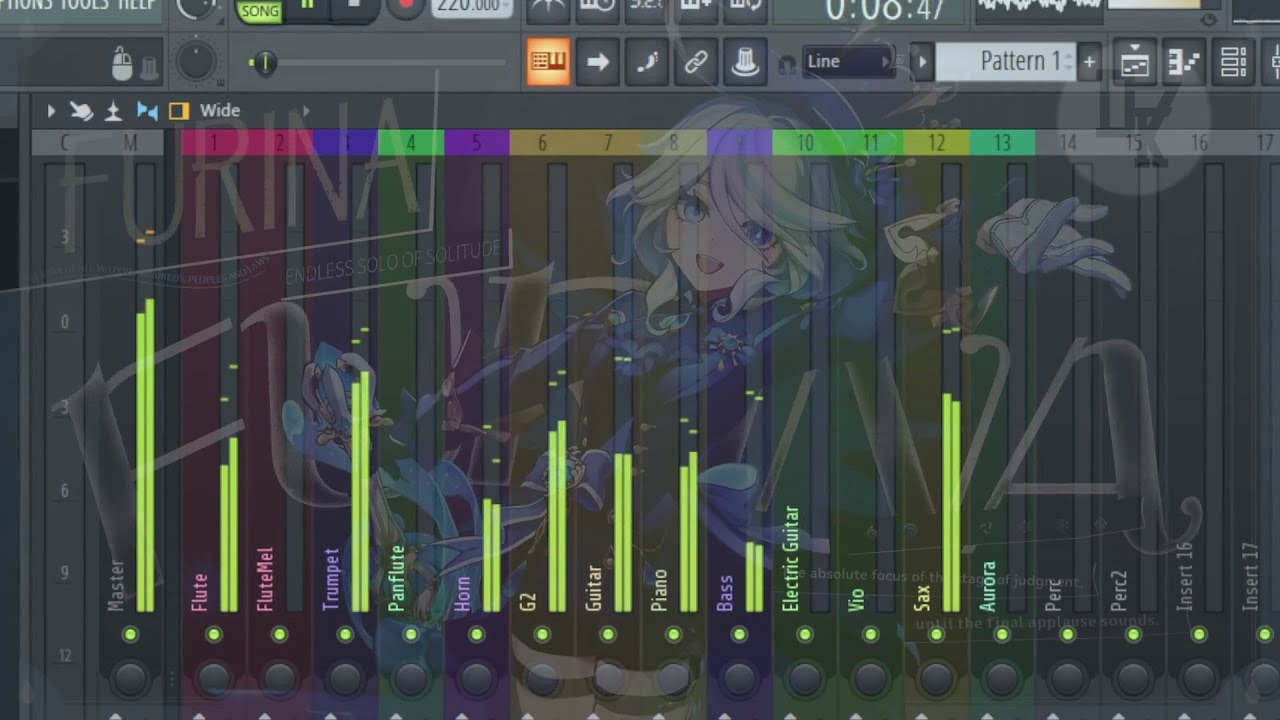This screenshot has height=720, width=1280.
Task: Click the chain link icon in the toolbar
Action: tap(695, 62)
